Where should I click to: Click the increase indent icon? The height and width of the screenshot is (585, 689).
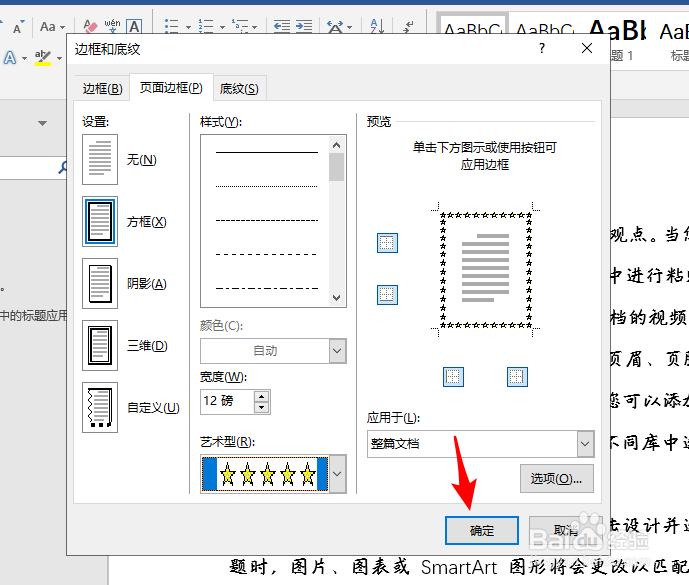304,27
